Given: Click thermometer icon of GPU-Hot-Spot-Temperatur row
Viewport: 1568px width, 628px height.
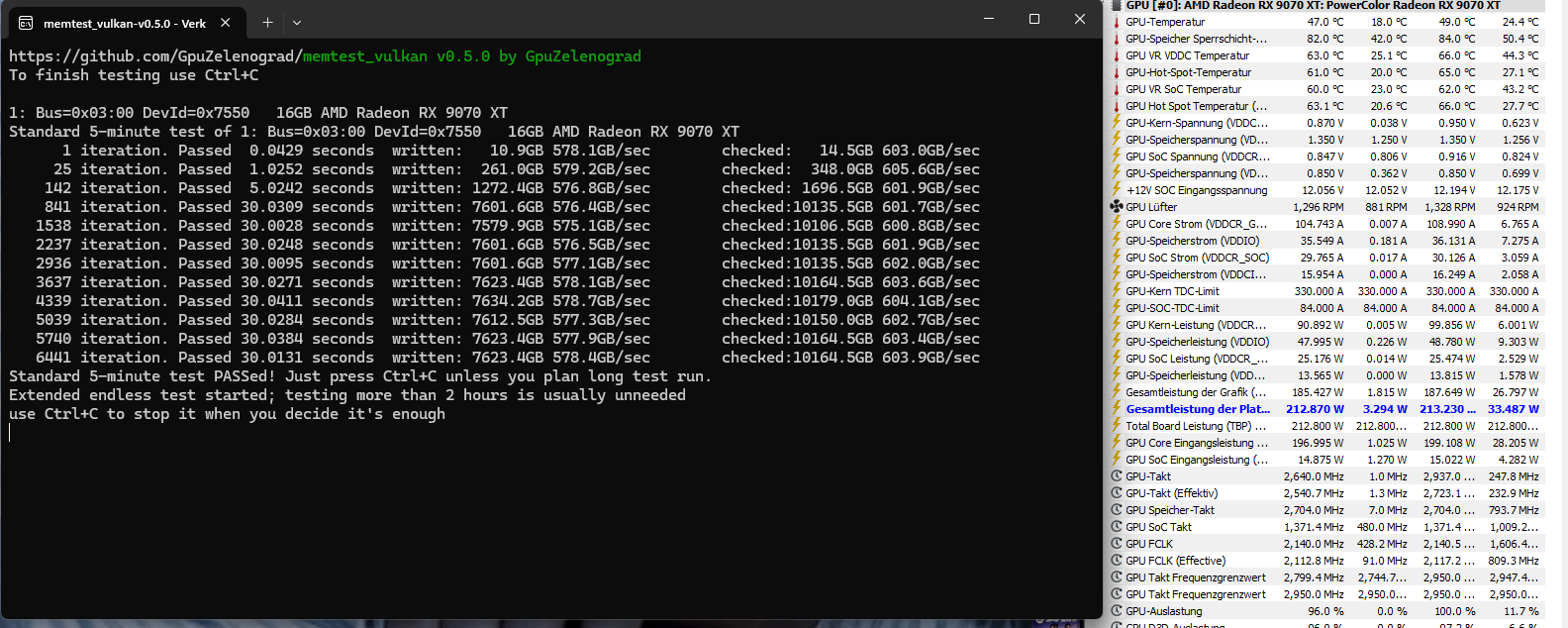Looking at the screenshot, I should point(1117,72).
